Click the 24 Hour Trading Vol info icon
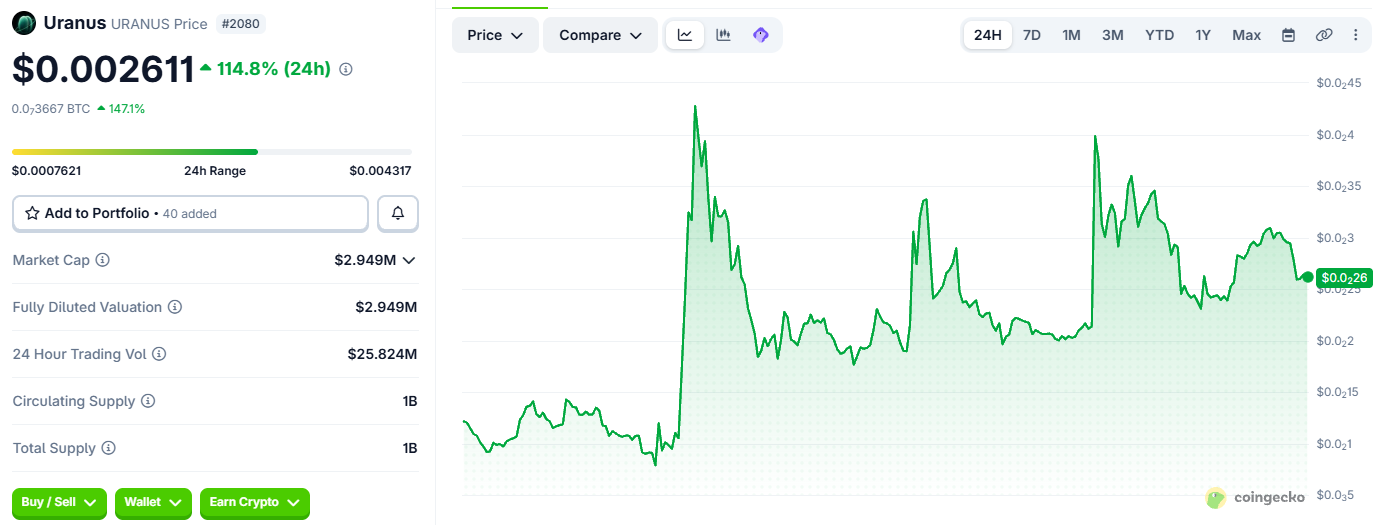1382x525 pixels. 159,354
